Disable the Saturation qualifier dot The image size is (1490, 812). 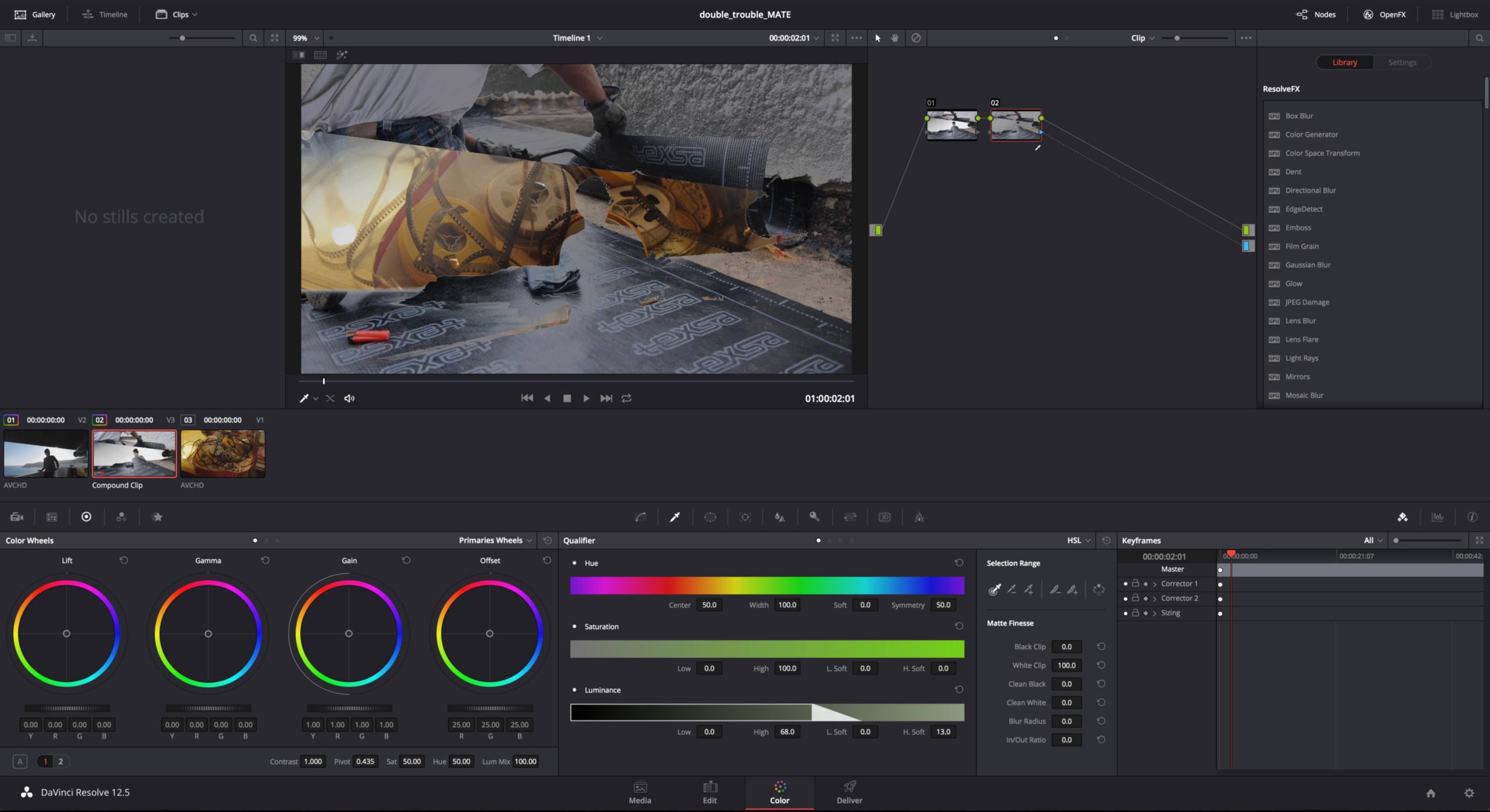574,626
